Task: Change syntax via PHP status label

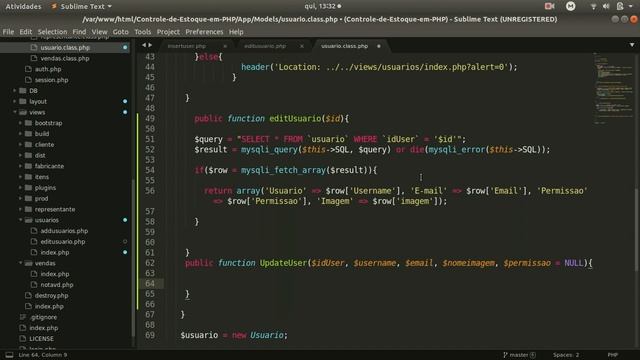Action: pyautogui.click(x=613, y=355)
